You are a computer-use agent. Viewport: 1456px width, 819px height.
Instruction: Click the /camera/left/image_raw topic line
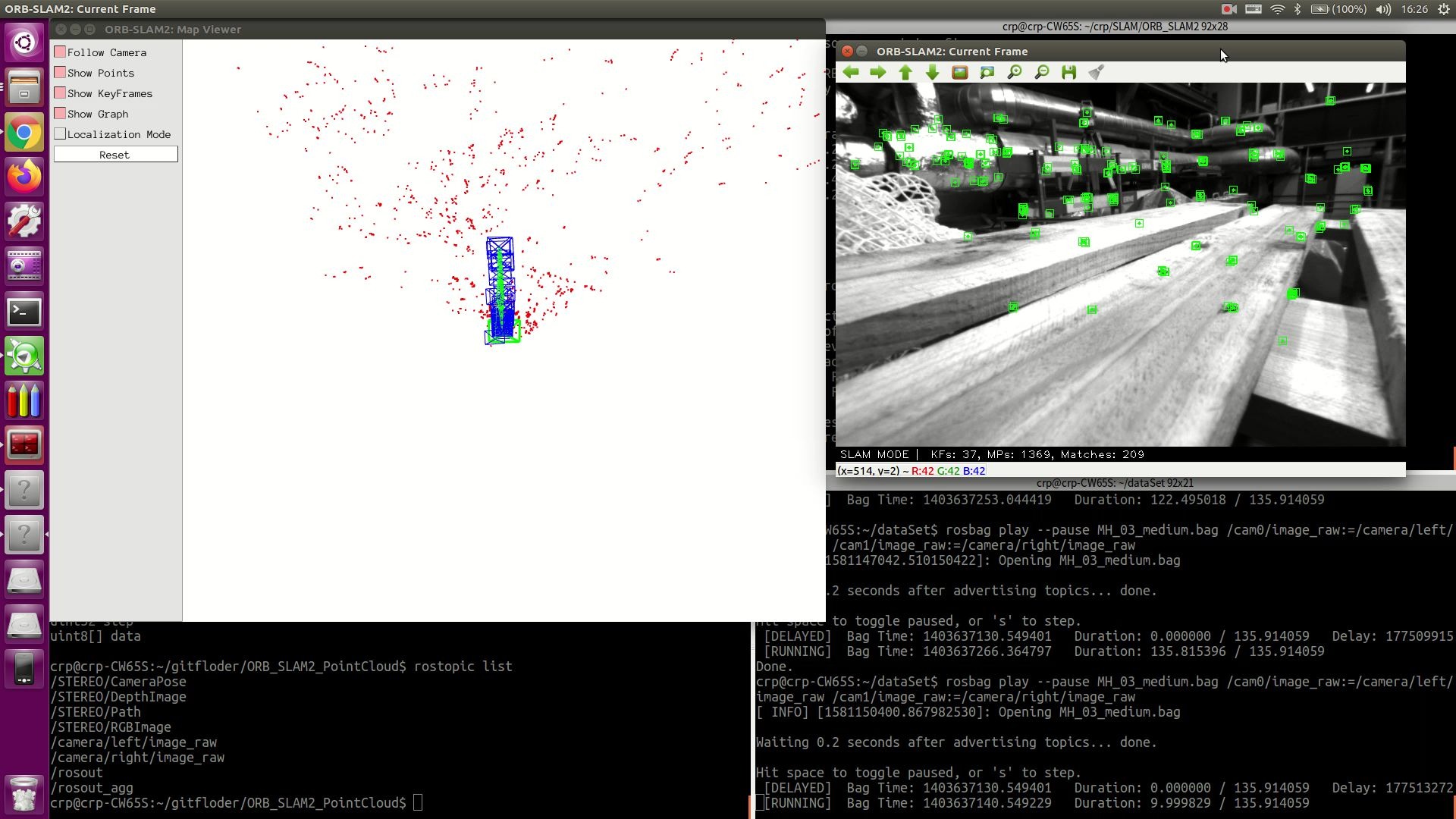[x=133, y=742]
